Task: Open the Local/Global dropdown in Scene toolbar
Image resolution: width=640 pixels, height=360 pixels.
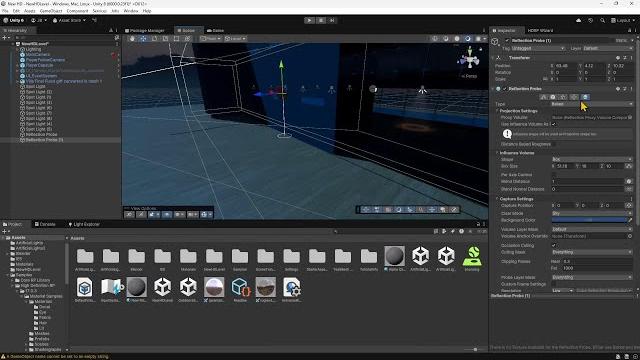Action: [235, 39]
